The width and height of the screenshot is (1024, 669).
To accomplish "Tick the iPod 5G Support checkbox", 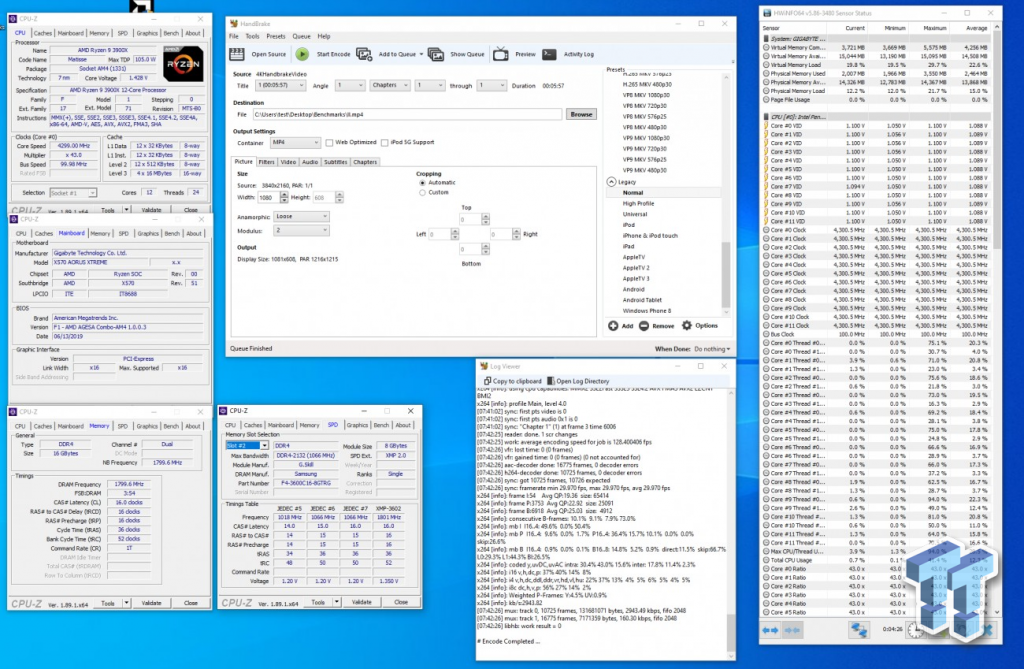I will [x=385, y=143].
